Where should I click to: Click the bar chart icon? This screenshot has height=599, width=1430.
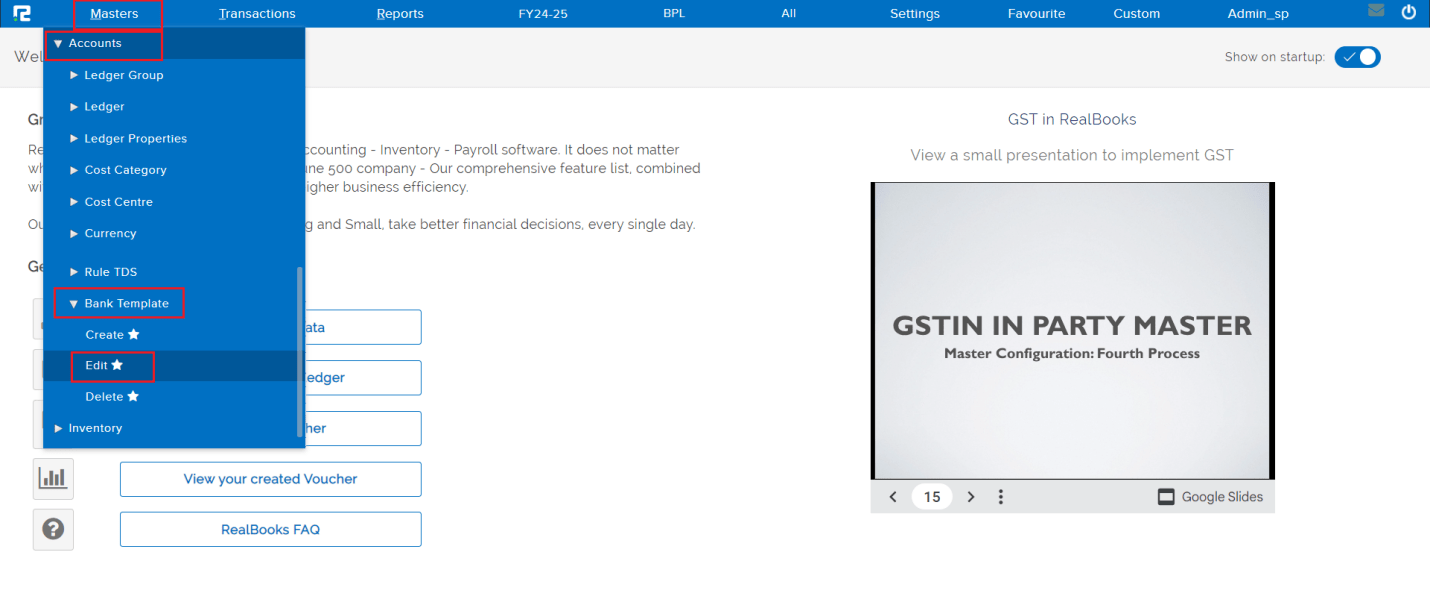coord(53,479)
